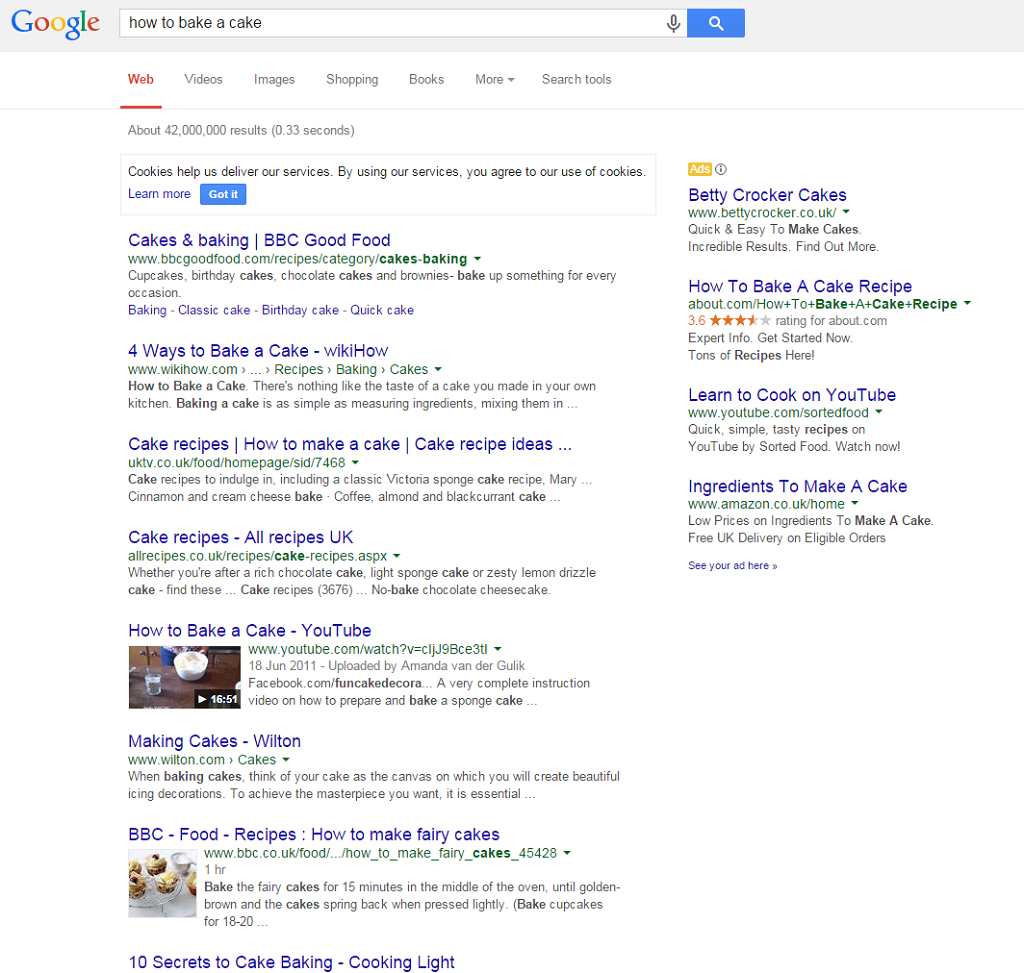
Task: Click the blue search magnifier button
Action: (x=716, y=24)
